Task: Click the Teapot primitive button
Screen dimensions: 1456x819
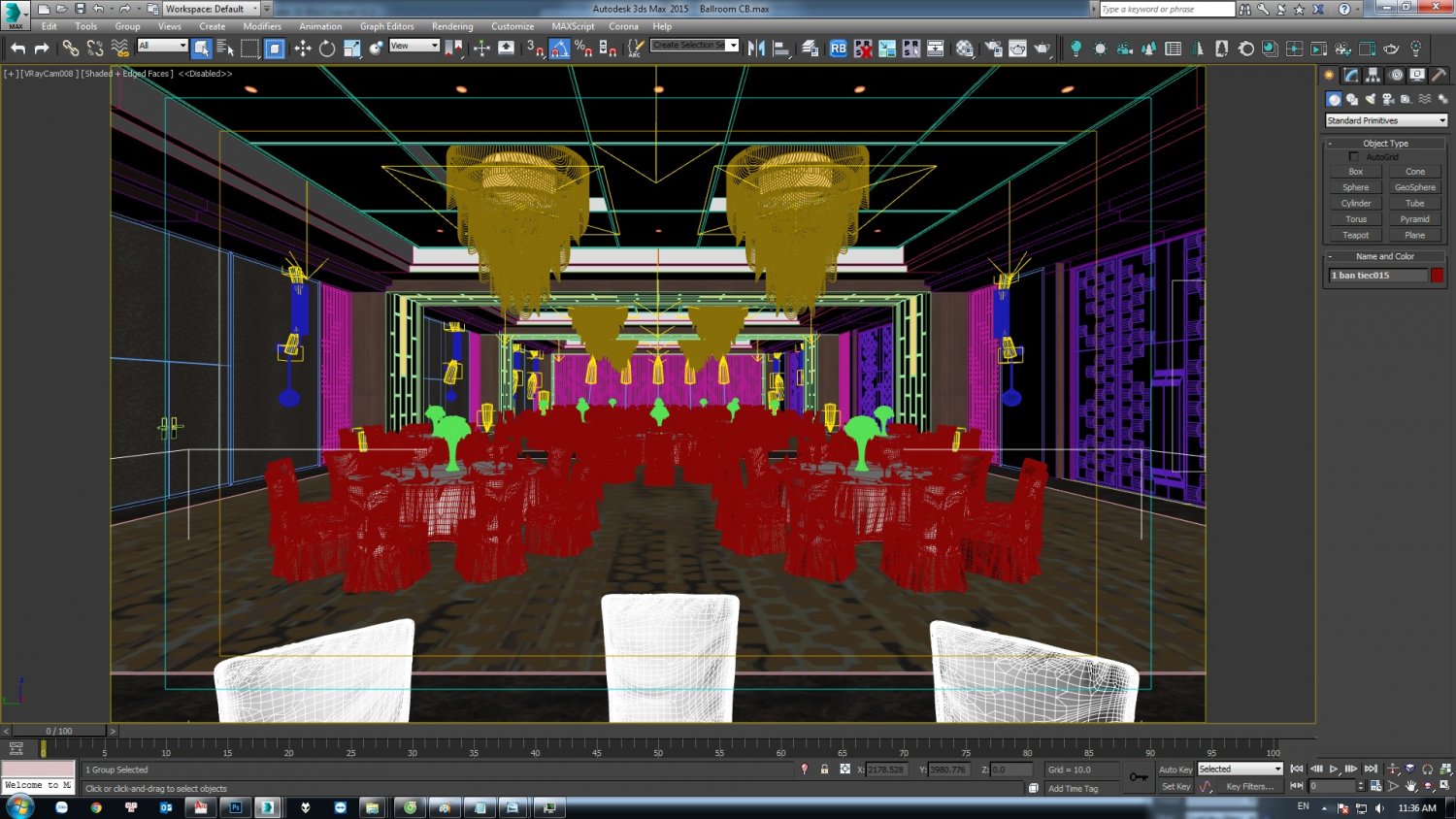Action: coord(1355,235)
